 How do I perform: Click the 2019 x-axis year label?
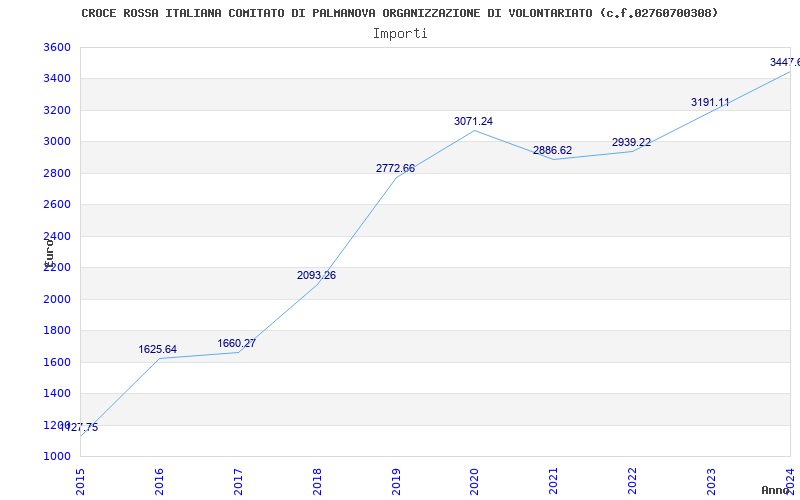point(396,482)
